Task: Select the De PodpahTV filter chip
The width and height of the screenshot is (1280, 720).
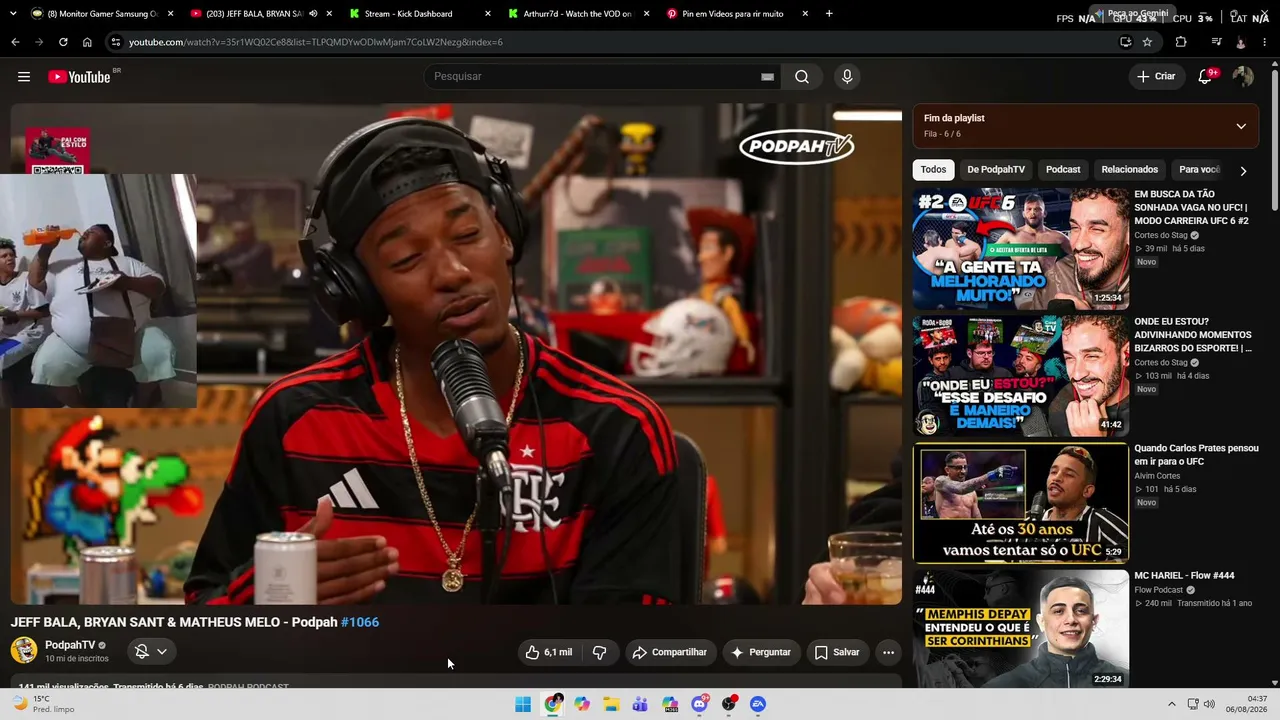Action: click(x=996, y=170)
